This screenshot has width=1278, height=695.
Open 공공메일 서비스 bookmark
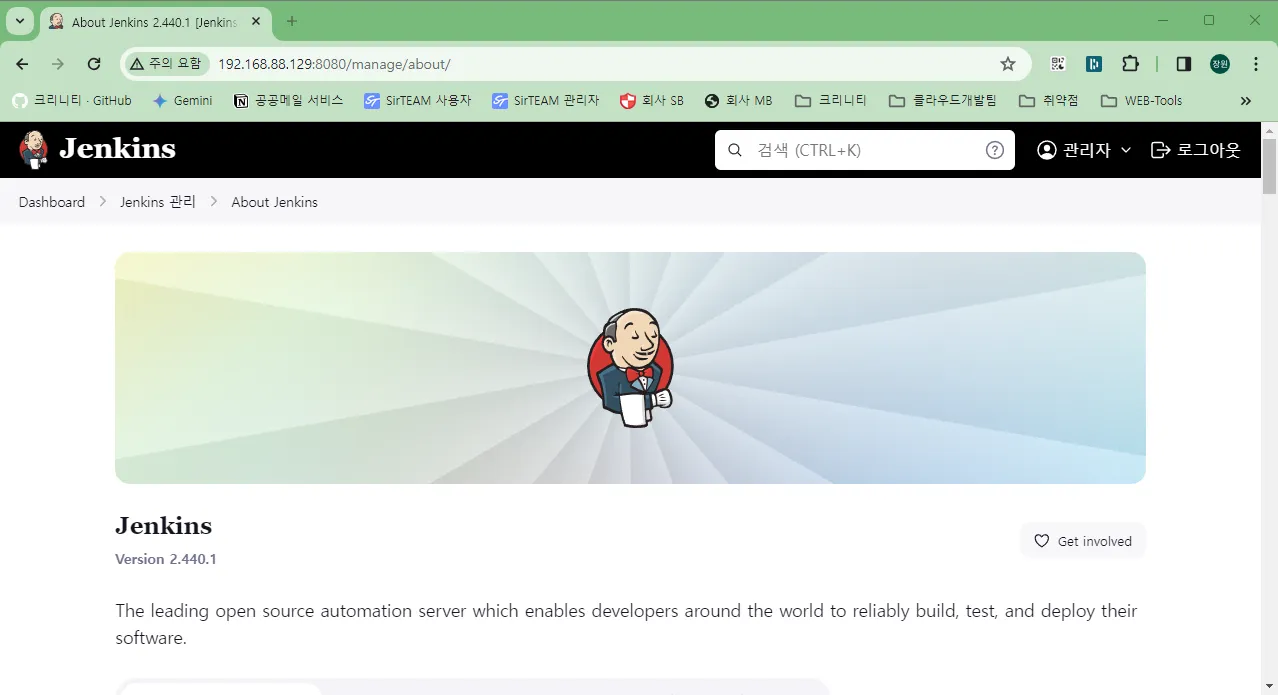pyautogui.click(x=288, y=100)
